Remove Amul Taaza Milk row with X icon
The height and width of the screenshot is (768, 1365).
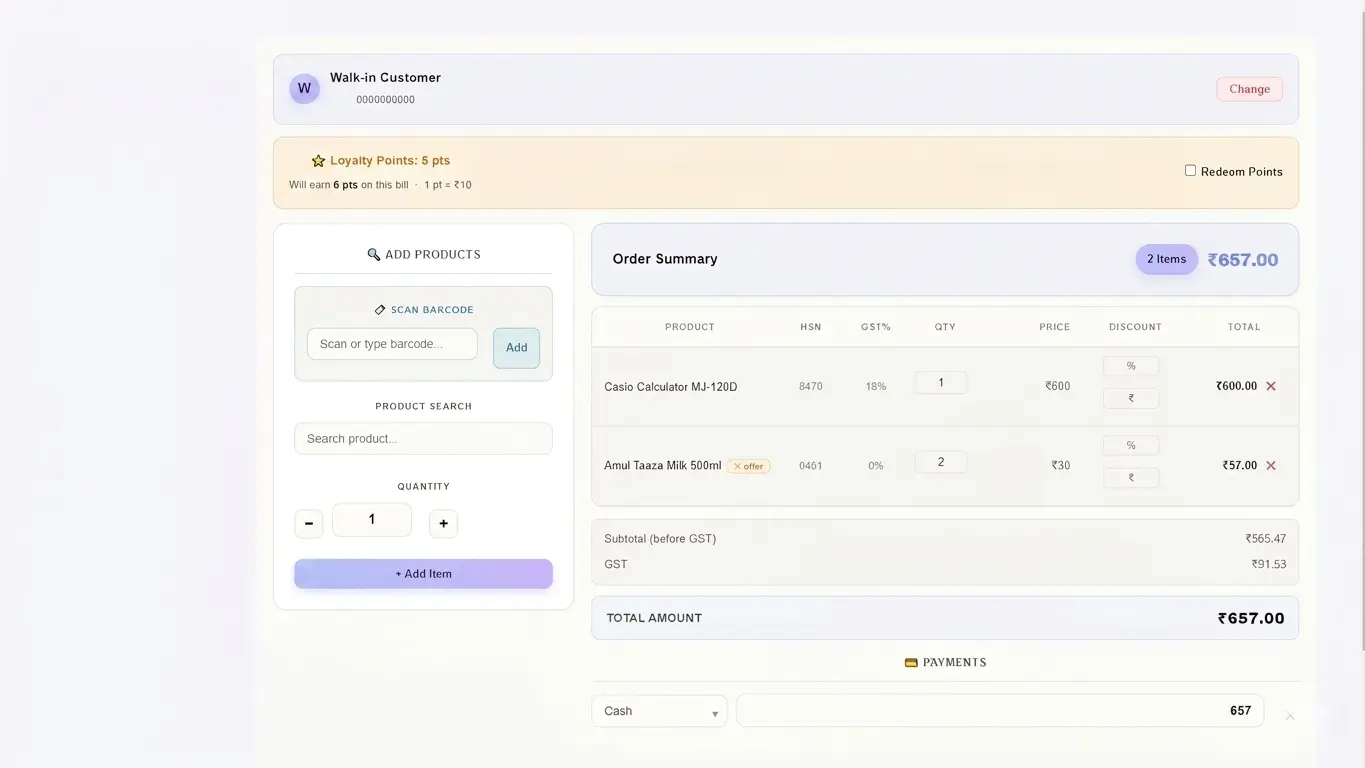coord(1271,465)
